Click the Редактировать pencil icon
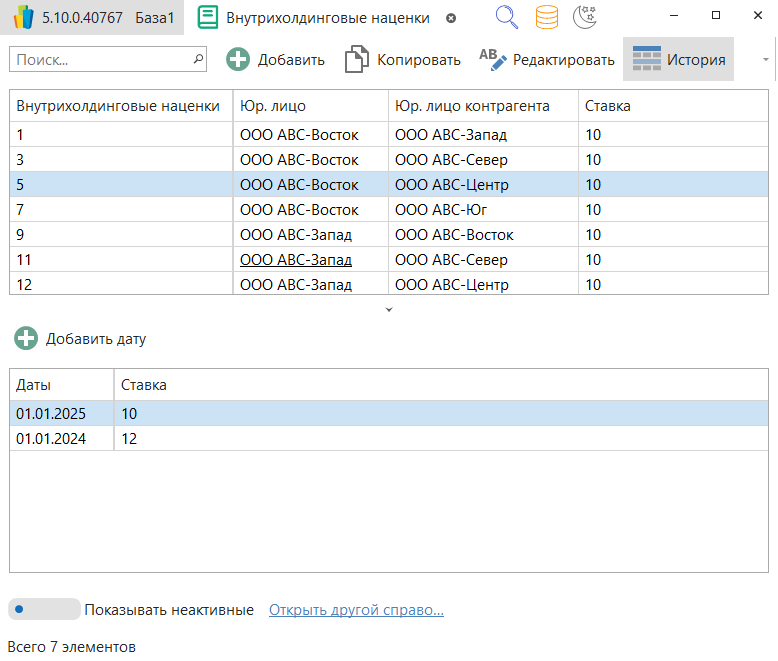 click(x=493, y=60)
